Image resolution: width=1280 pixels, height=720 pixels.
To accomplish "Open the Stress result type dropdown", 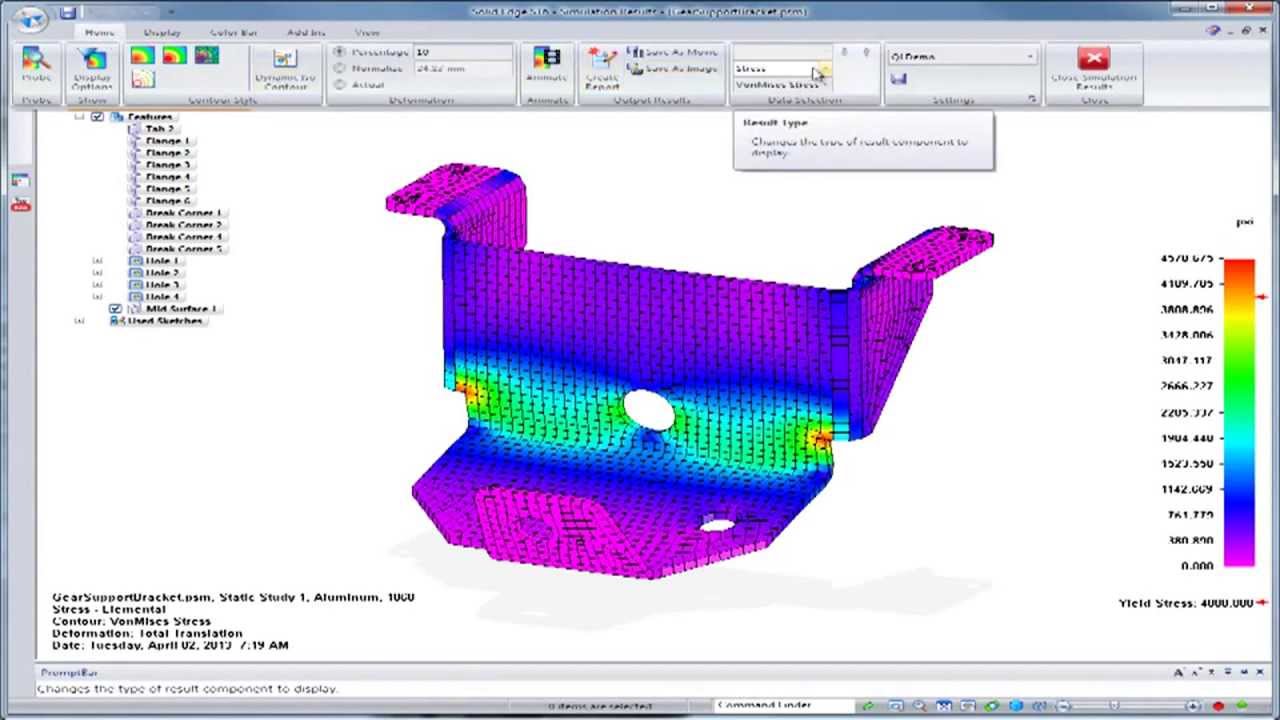I will point(823,69).
